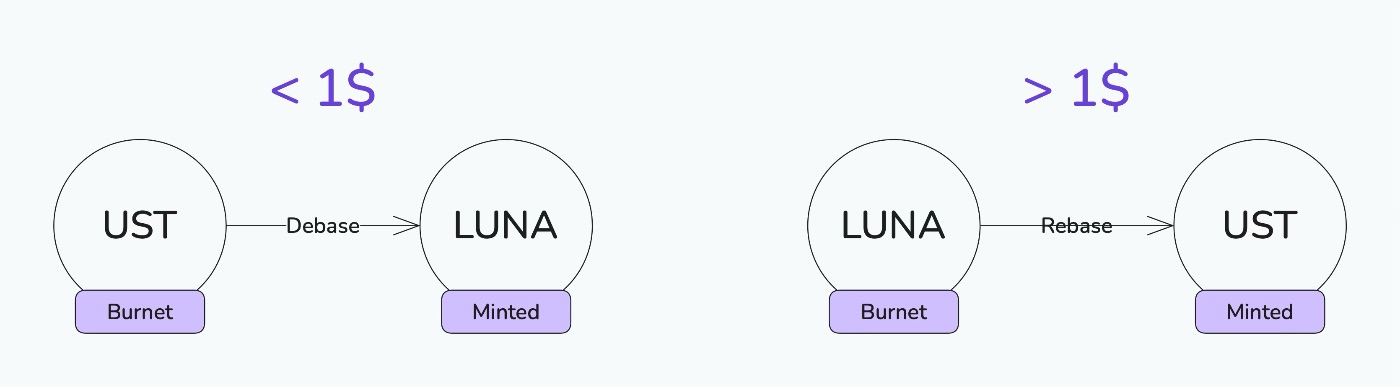Viewport: 1400px width, 387px height.
Task: Select the LUNA circle in the over-$1 diagram
Action: (x=893, y=226)
